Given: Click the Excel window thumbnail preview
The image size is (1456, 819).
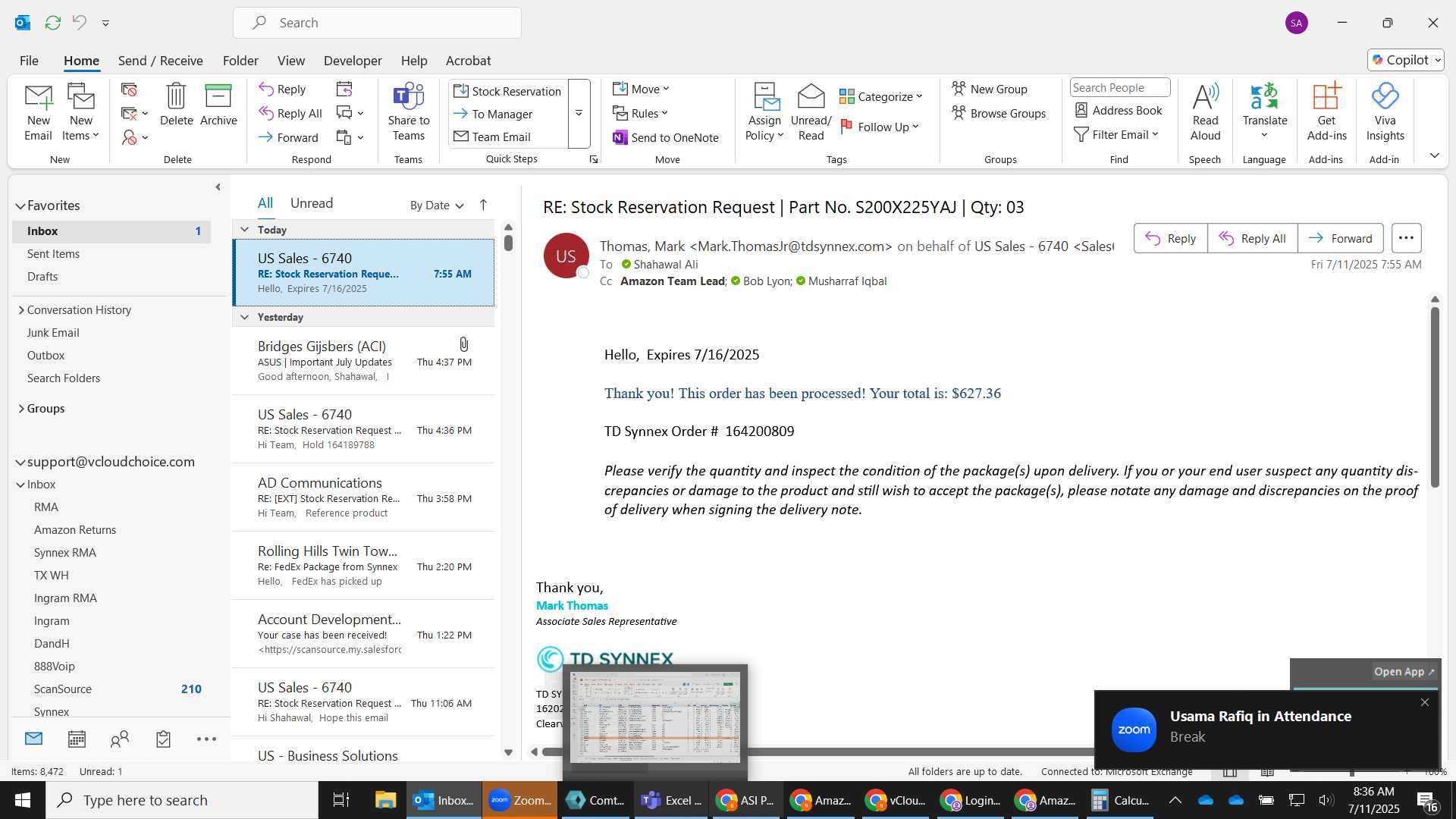Looking at the screenshot, I should tap(655, 718).
